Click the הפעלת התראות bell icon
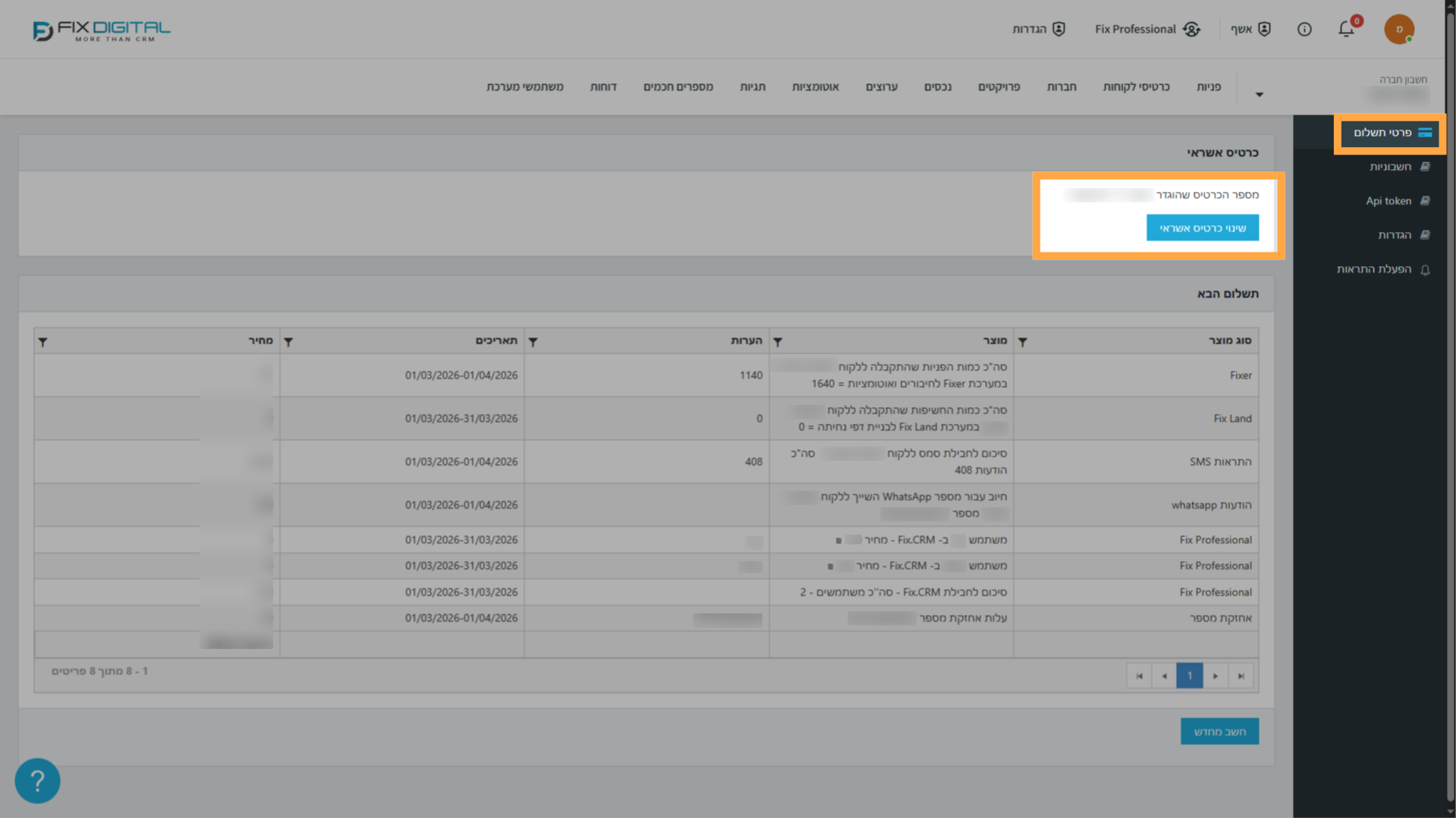This screenshot has height=818, width=1456. tap(1425, 270)
